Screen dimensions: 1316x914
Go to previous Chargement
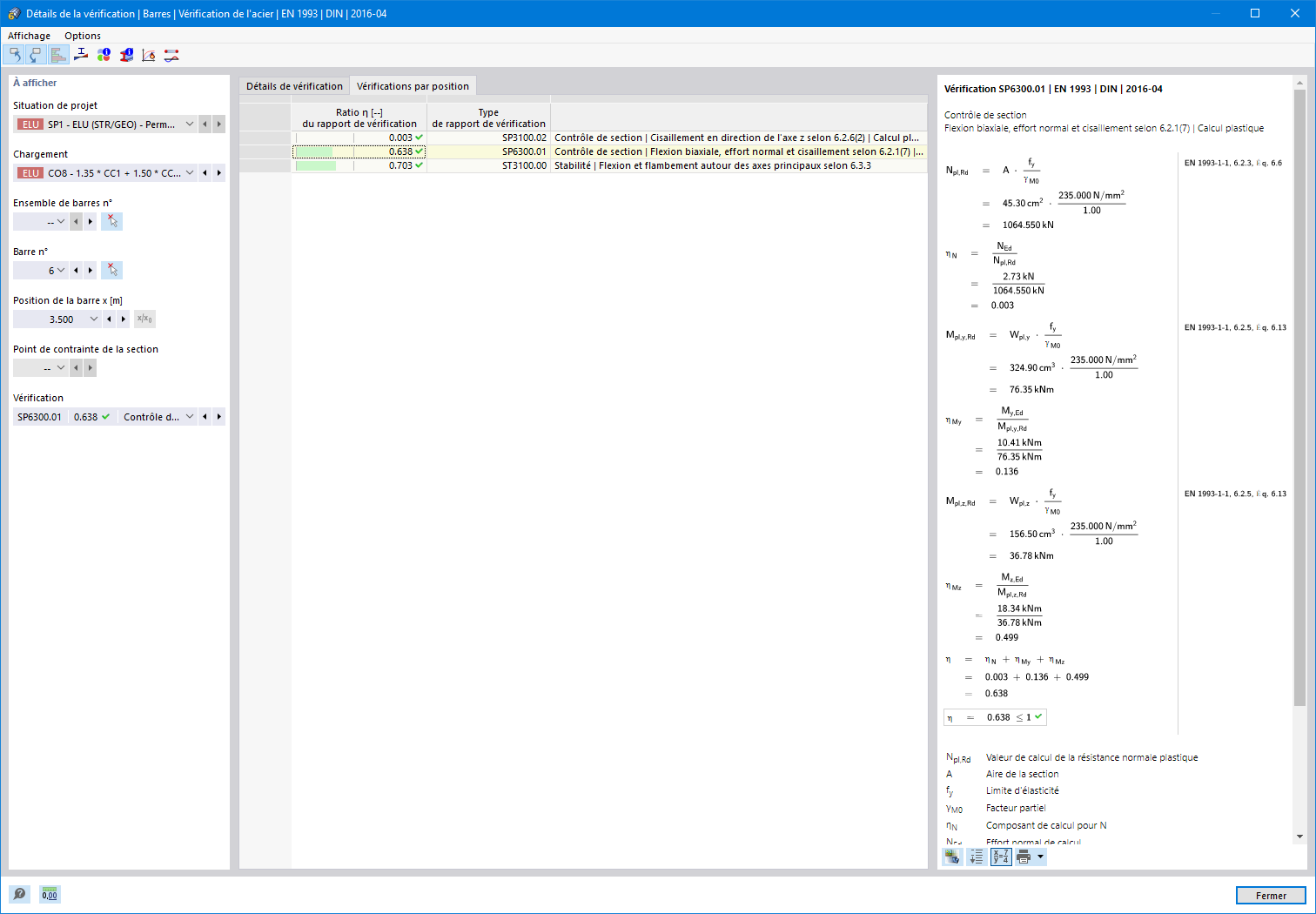coord(205,173)
